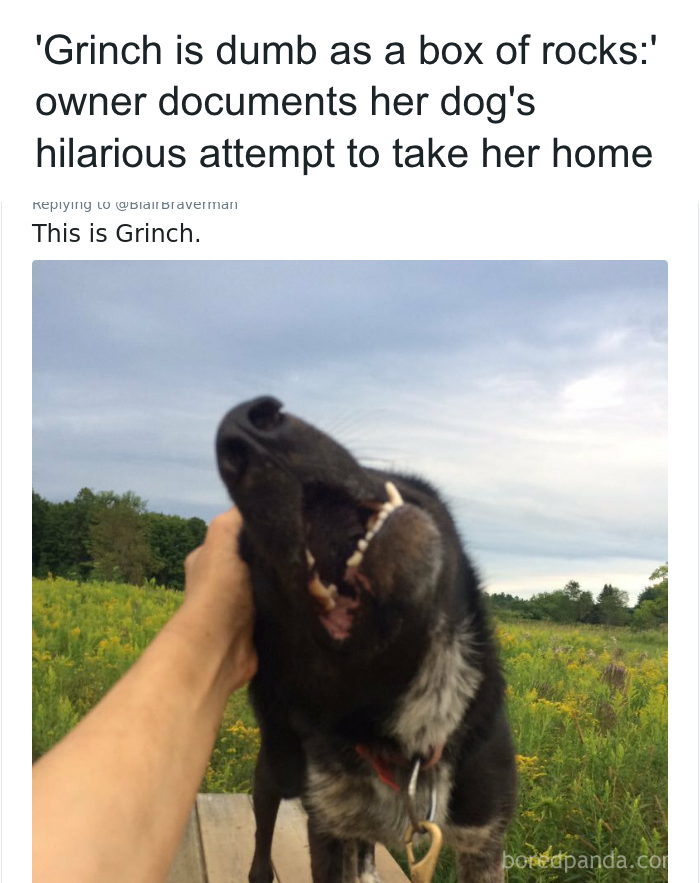Click the word 'hilarious' in the headline
The height and width of the screenshot is (883, 700).
coord(111,153)
